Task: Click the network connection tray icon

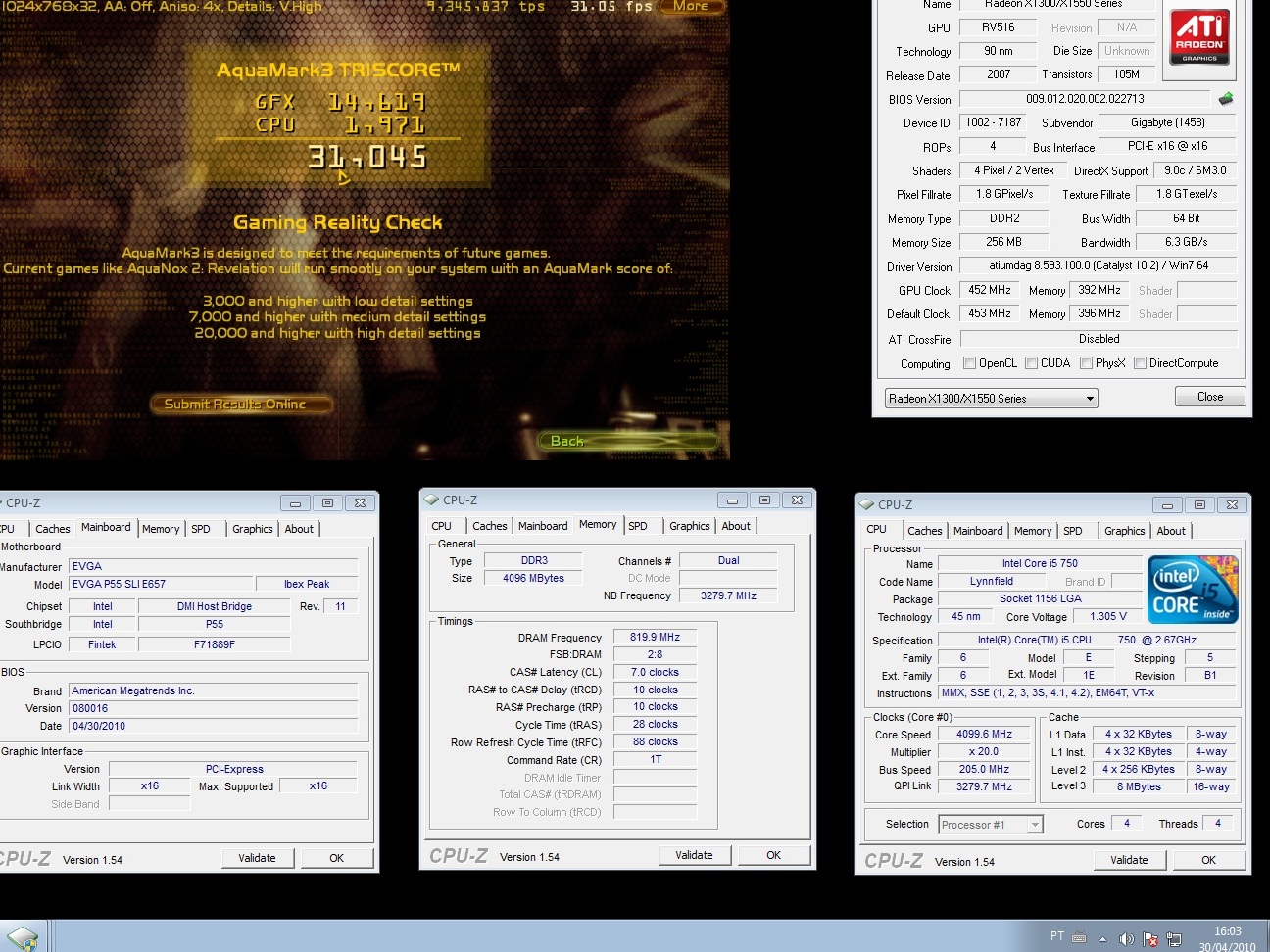Action: point(1174,938)
